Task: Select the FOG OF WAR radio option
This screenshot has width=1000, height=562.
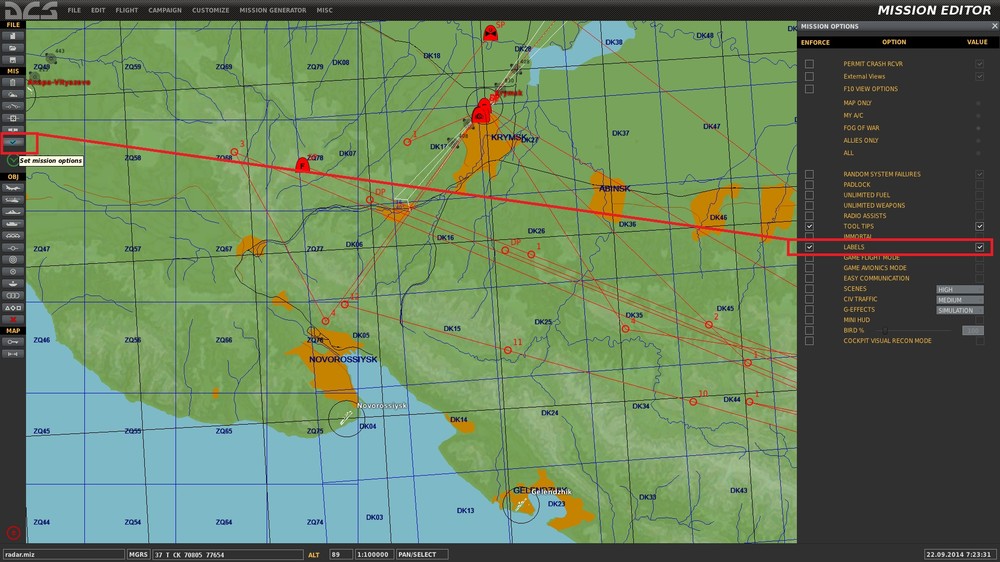Action: pyautogui.click(x=978, y=128)
